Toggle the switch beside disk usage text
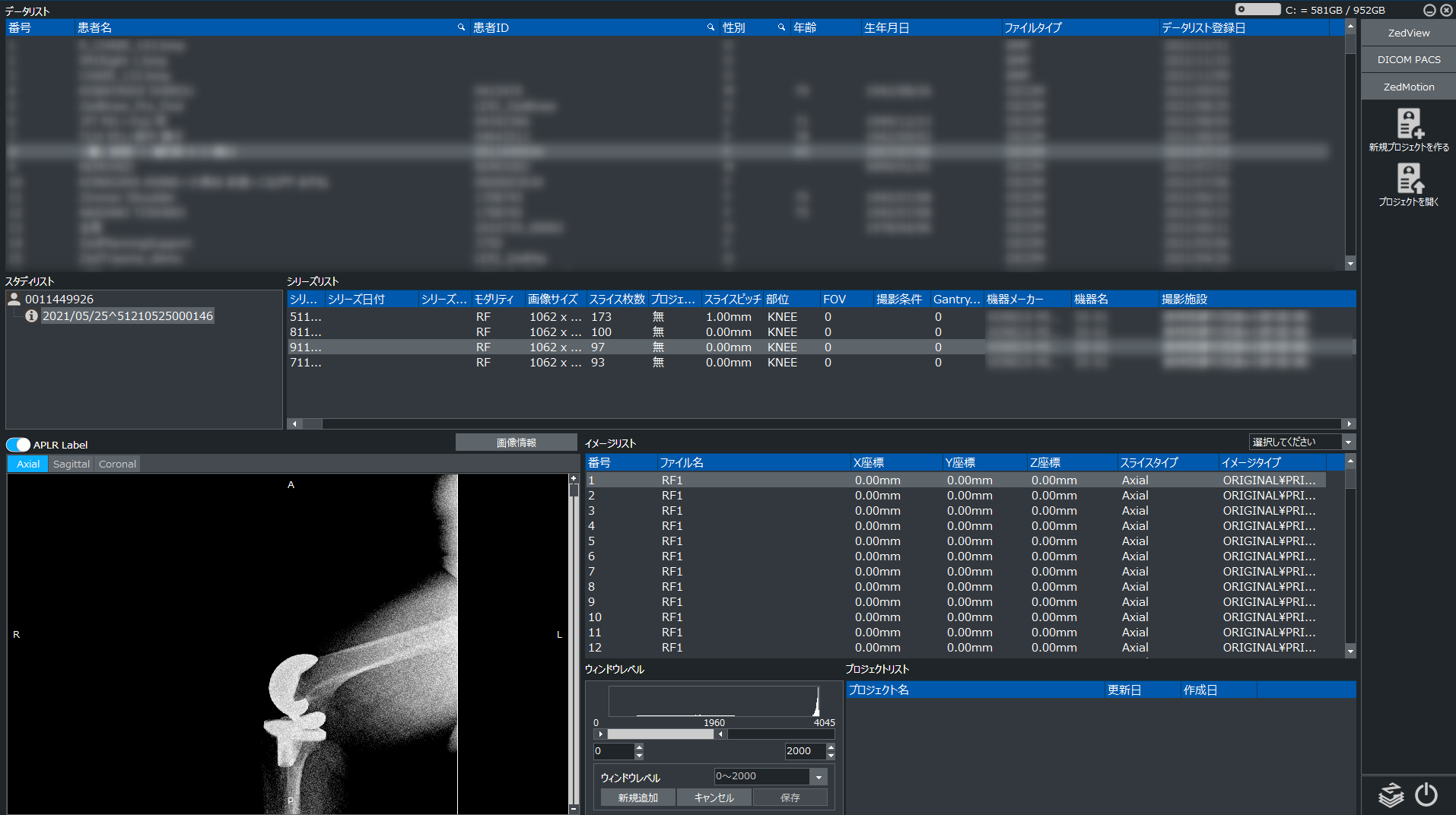This screenshot has height=815, width=1456. click(x=1257, y=10)
